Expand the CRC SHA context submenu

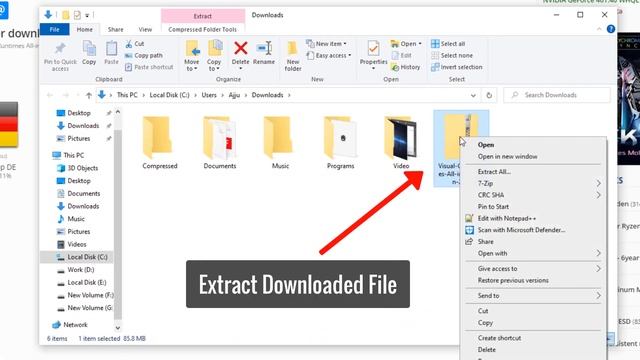tap(533, 195)
